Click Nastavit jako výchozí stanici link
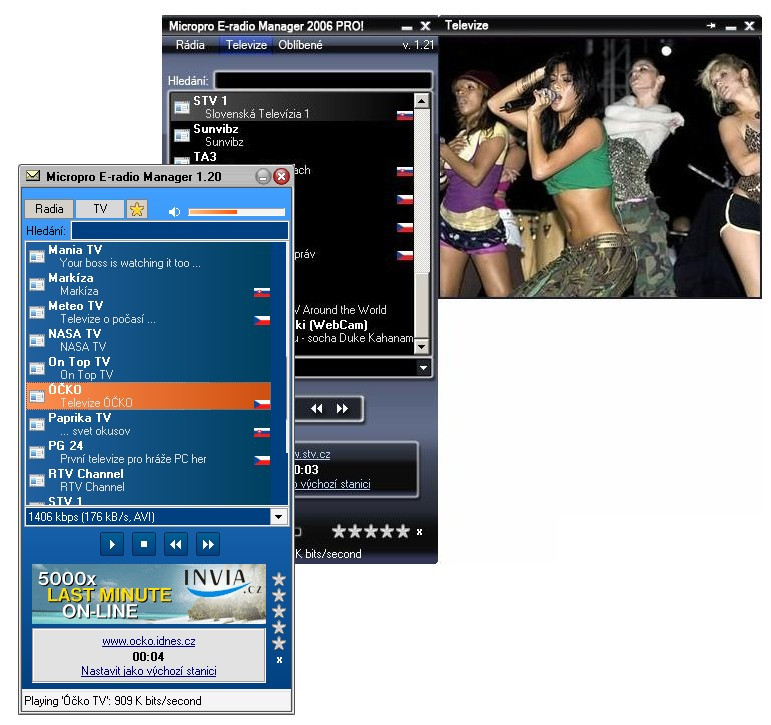The image size is (771, 725). (x=148, y=671)
